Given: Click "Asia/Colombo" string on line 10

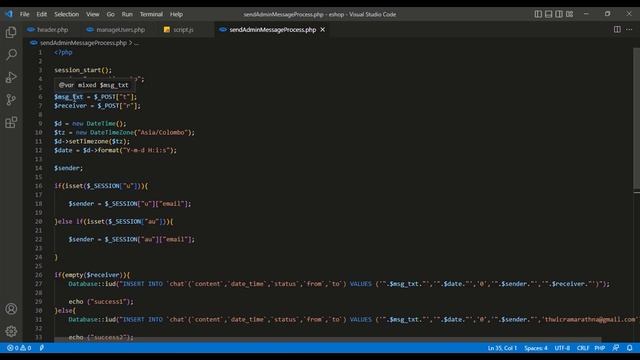Looking at the screenshot, I should [162, 132].
